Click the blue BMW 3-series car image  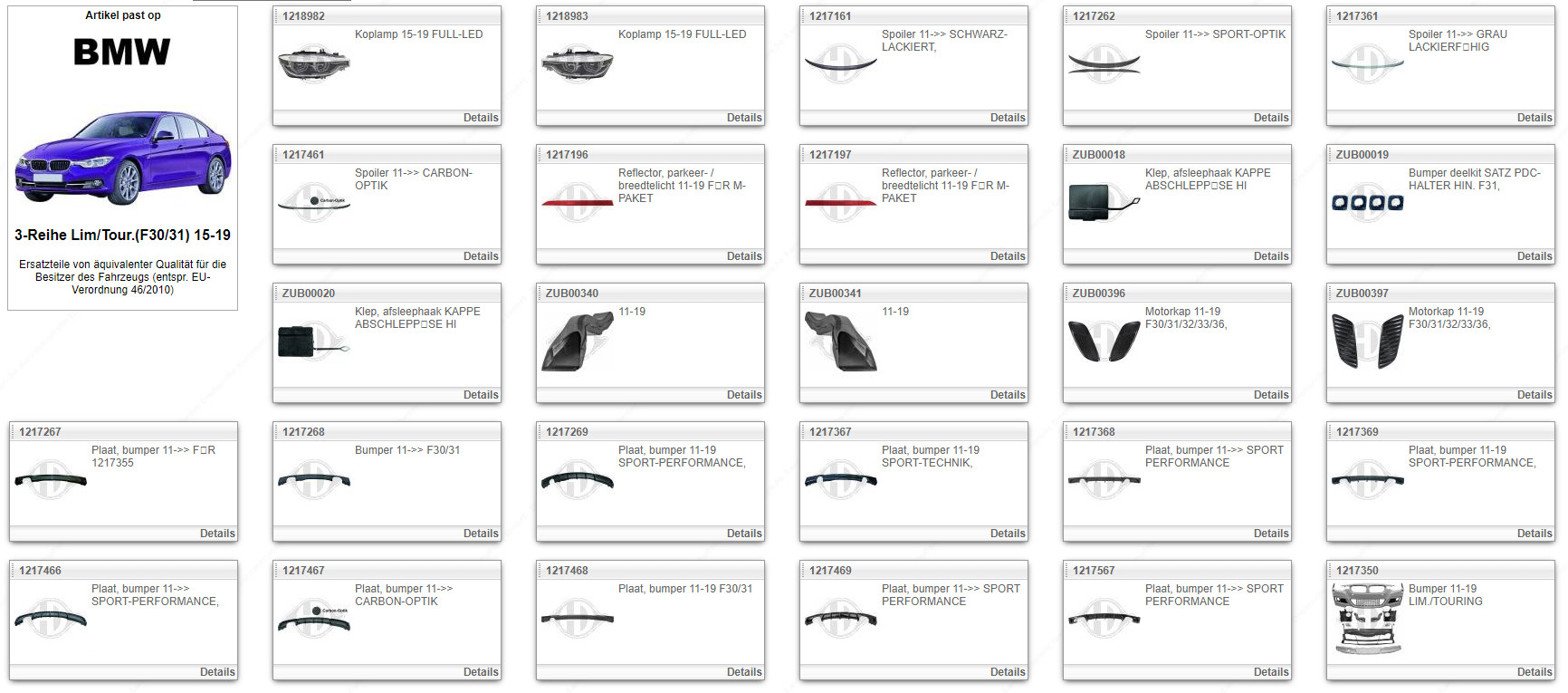click(x=122, y=158)
